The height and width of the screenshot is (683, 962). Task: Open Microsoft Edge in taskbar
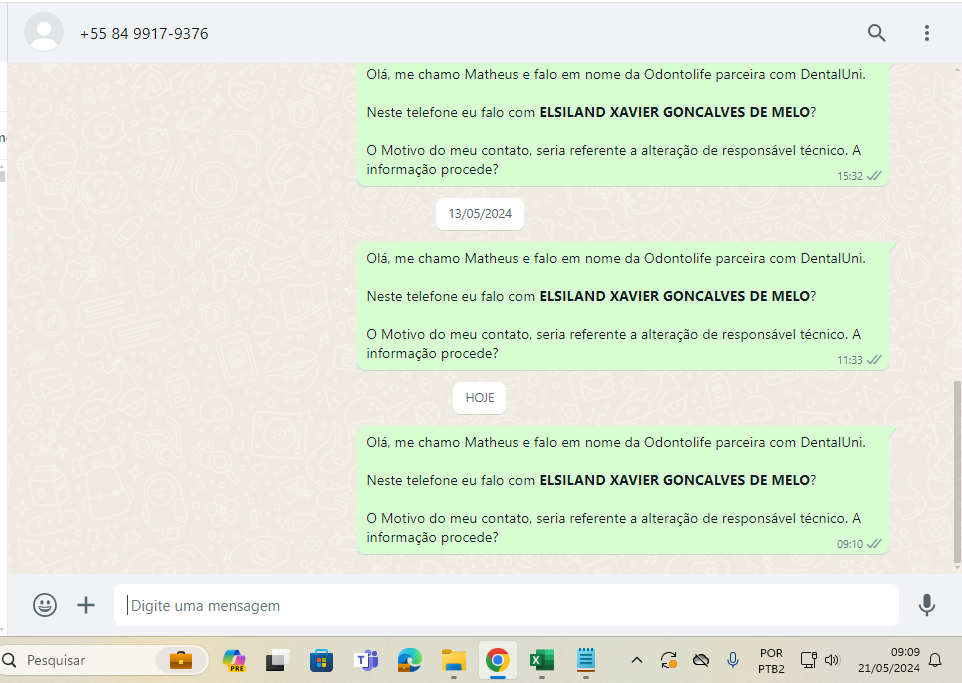pyautogui.click(x=410, y=660)
